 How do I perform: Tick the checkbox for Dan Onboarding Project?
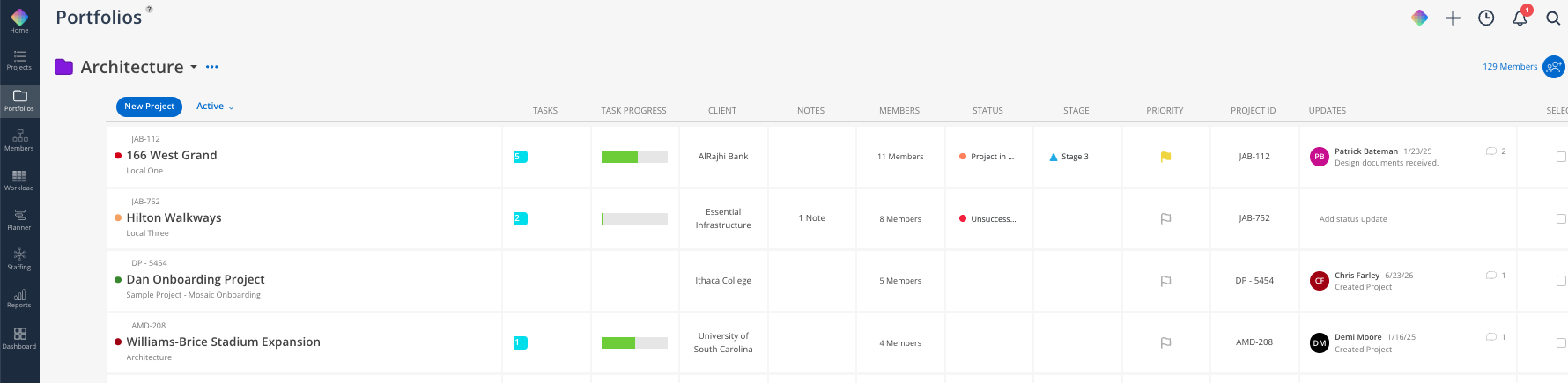[x=1561, y=281]
